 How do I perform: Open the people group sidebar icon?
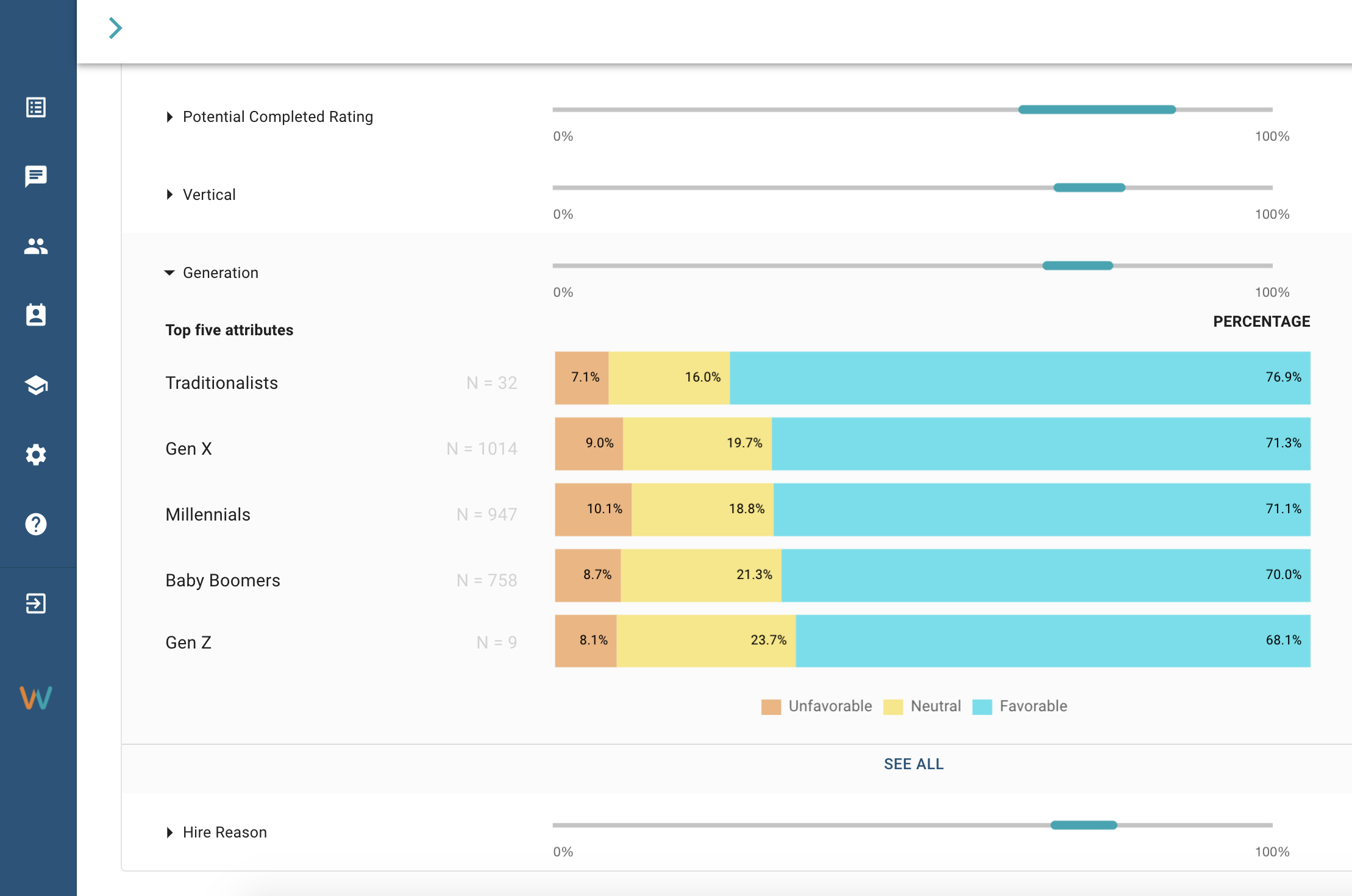36,246
